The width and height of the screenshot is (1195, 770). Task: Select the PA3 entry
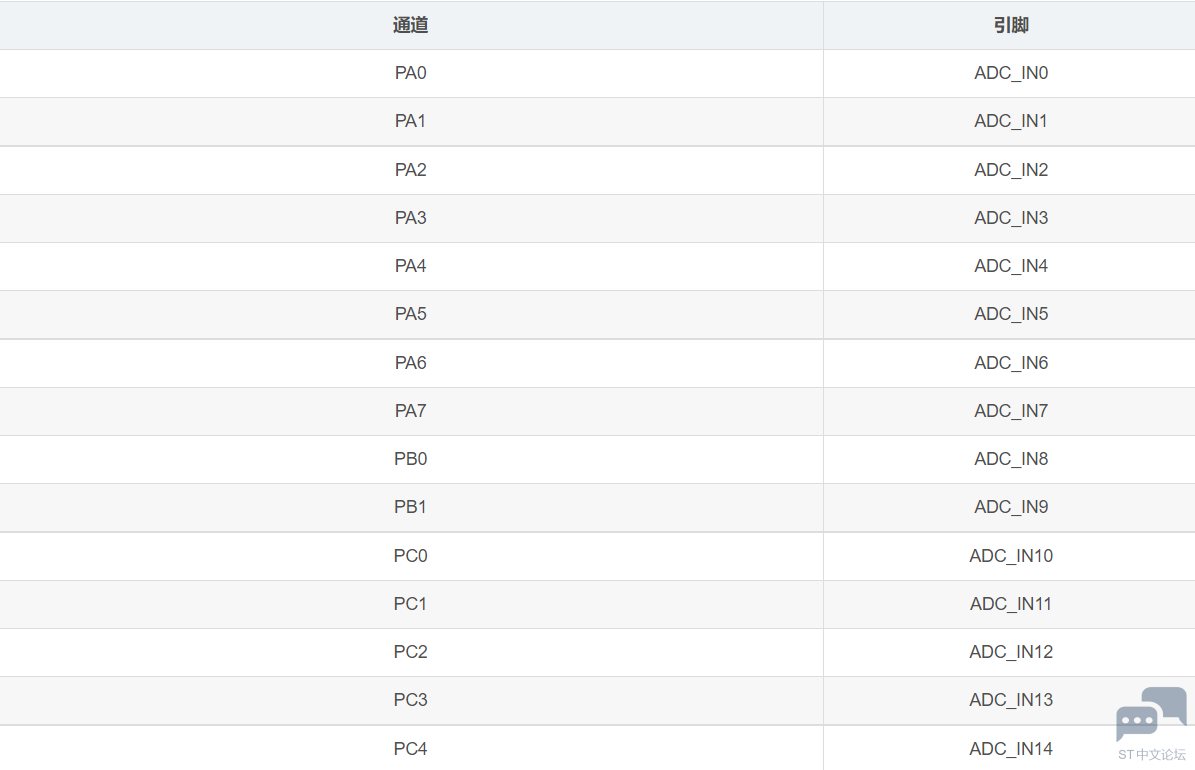[411, 218]
